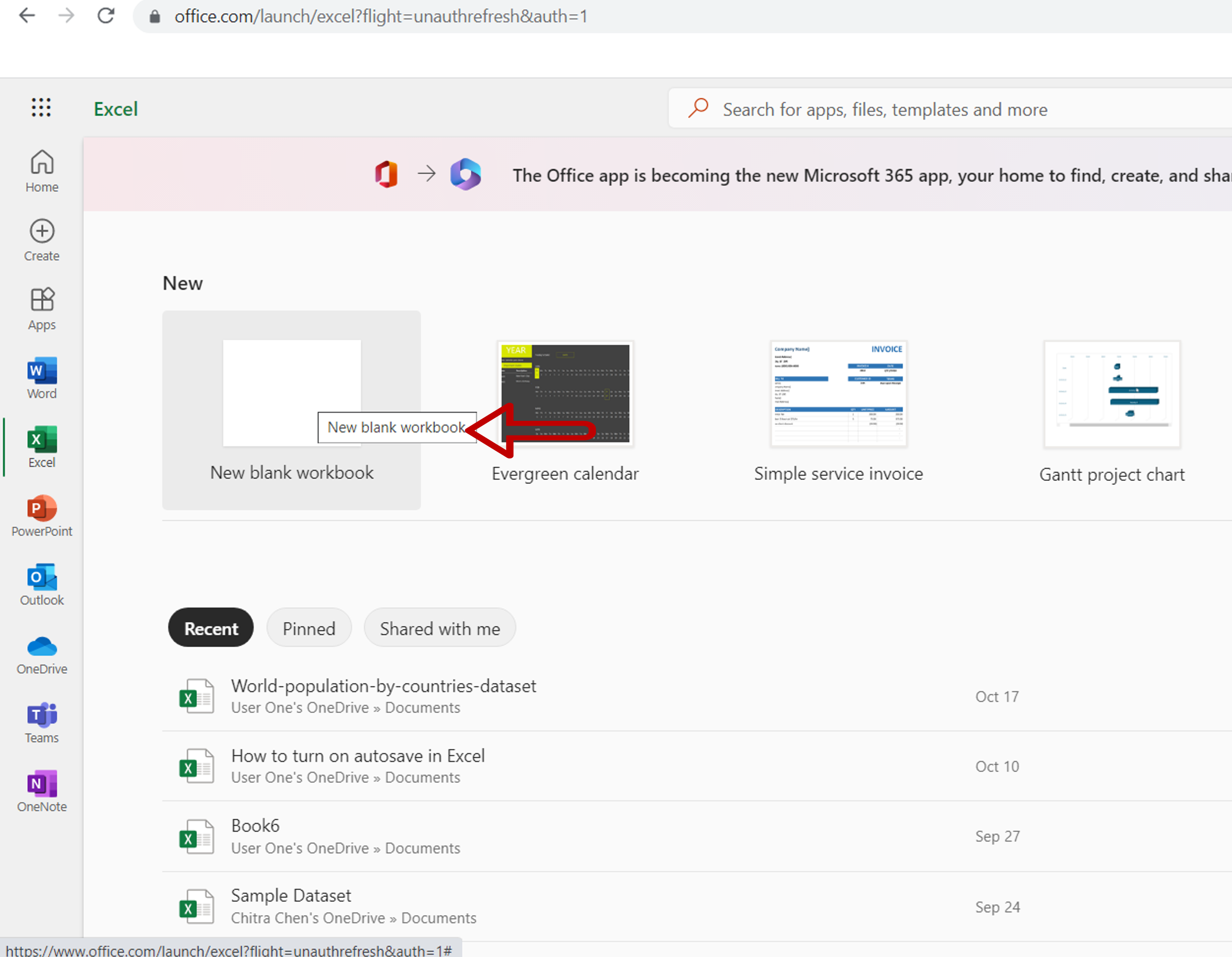This screenshot has width=1232, height=957.
Task: Reload the page in the browser
Action: [x=106, y=16]
